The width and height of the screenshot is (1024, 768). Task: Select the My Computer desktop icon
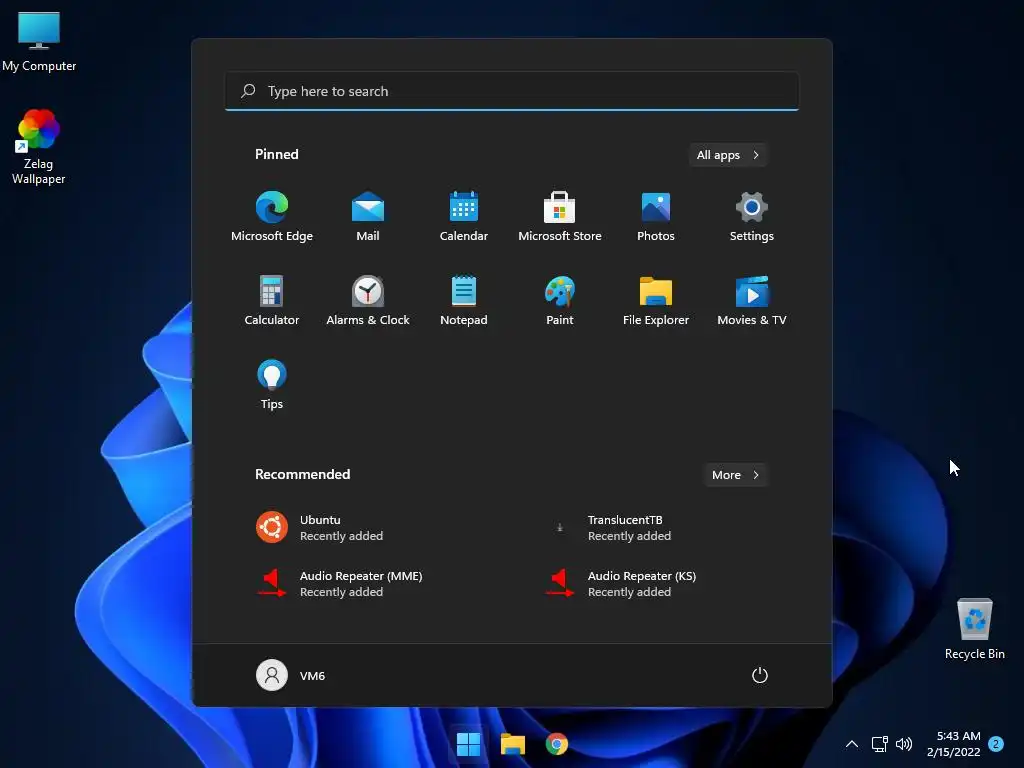[39, 41]
